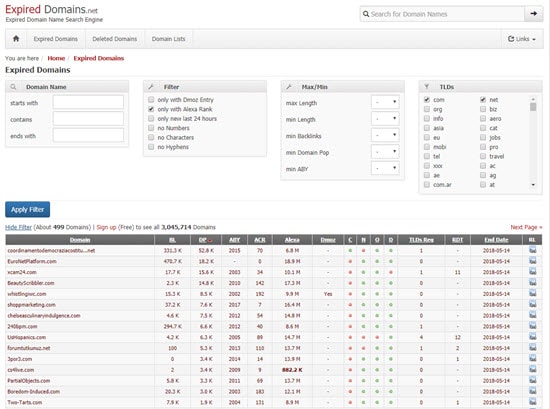Open related links icon for BeautyScribbler.com
The image size is (550, 409).
pos(532,283)
